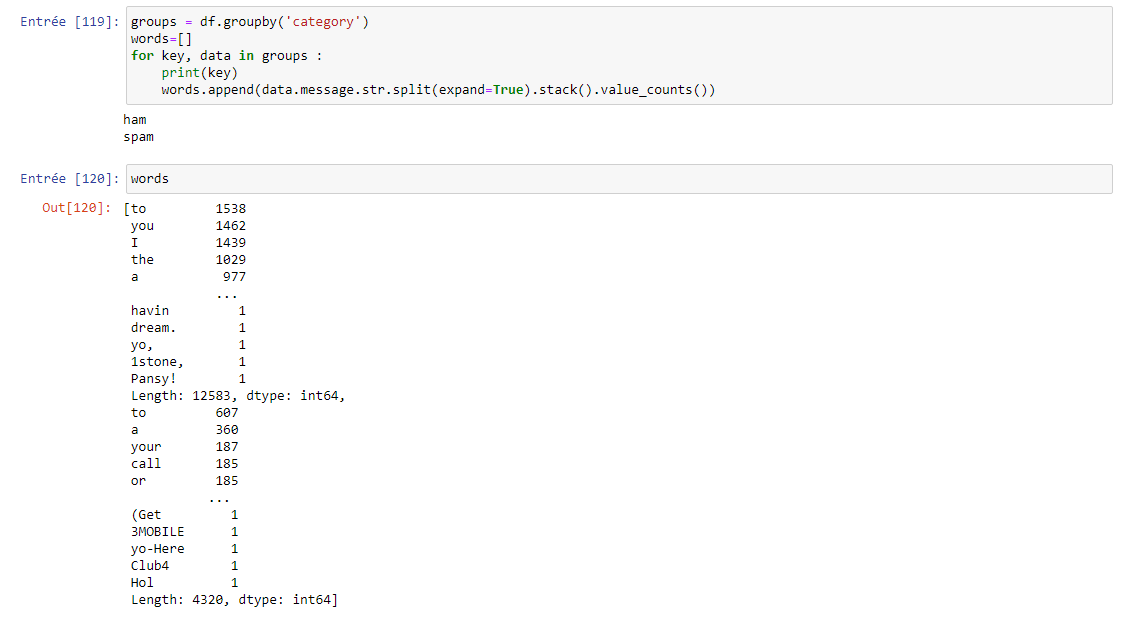Click the 'category' string in the groupby call

[325, 22]
